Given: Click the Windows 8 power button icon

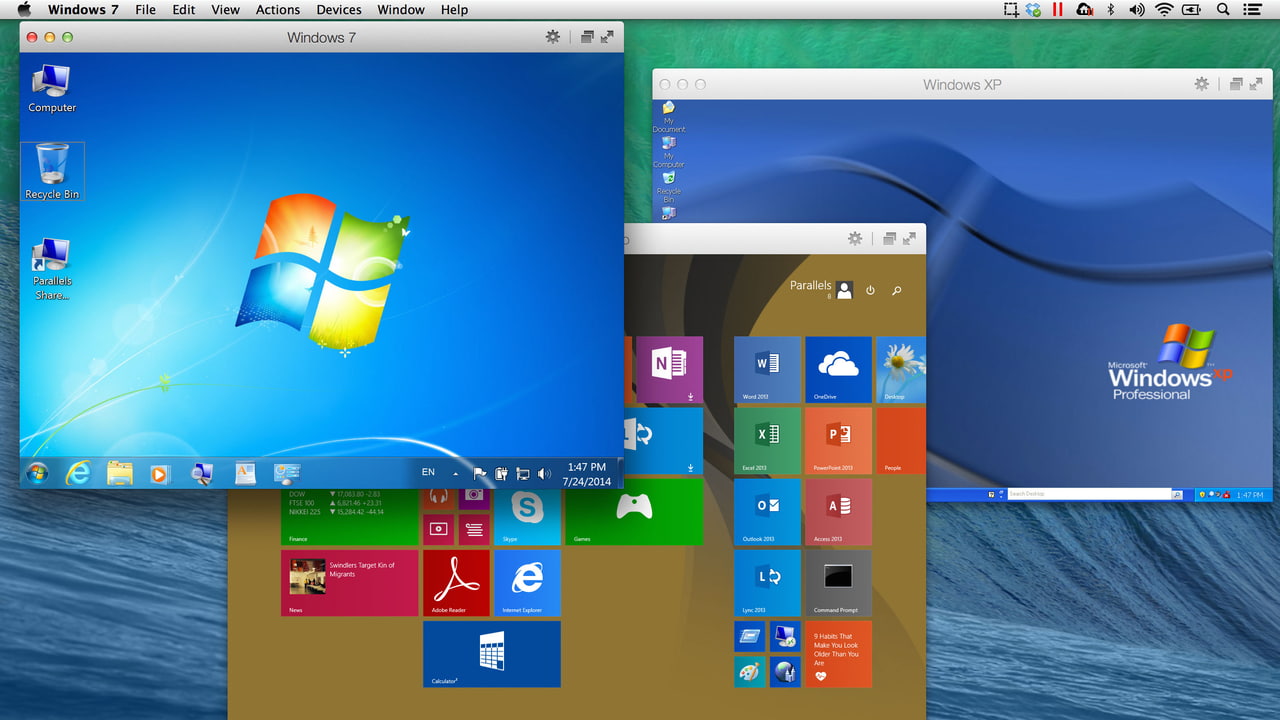Looking at the screenshot, I should pos(870,290).
